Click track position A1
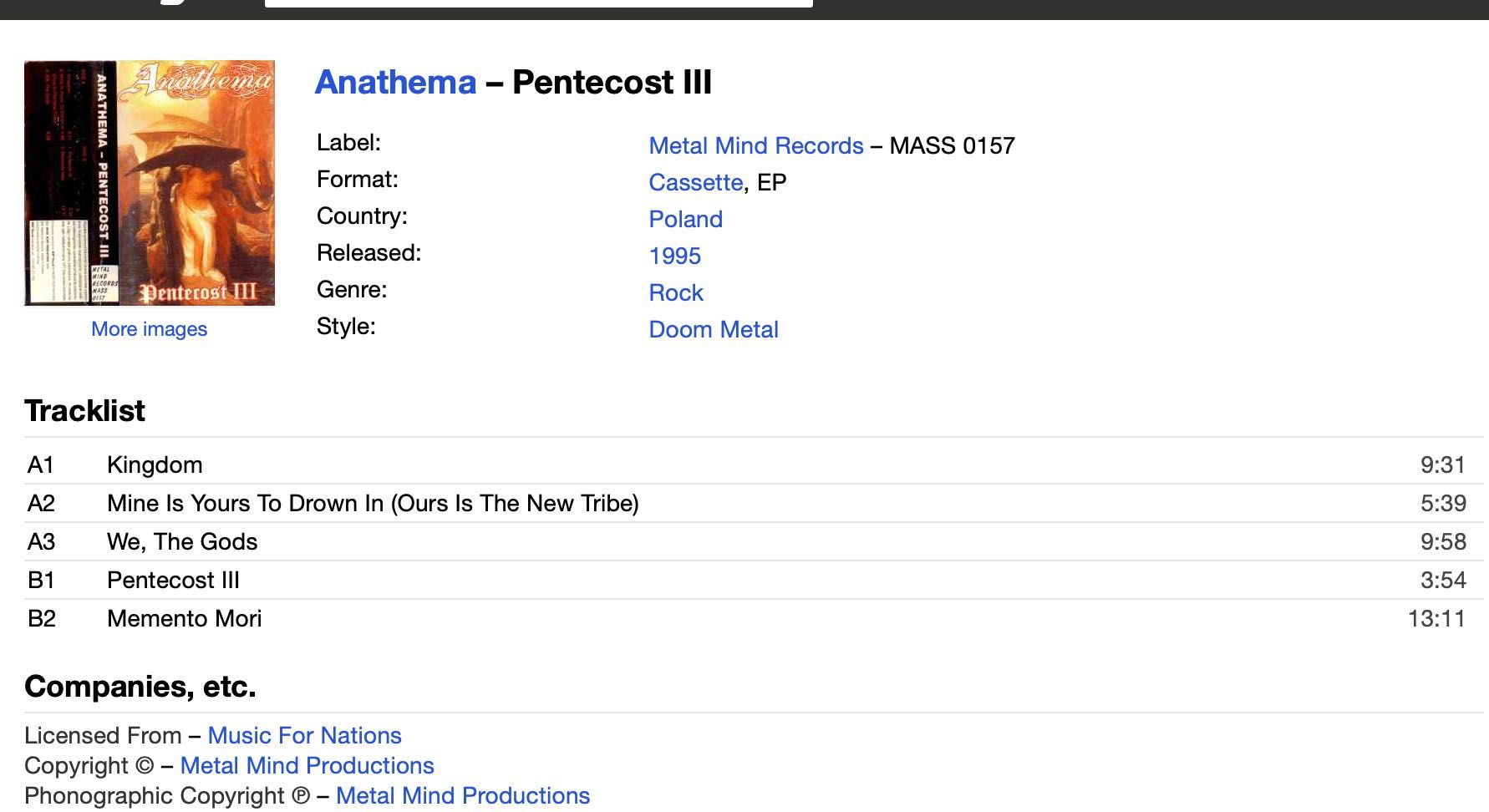This screenshot has height=812, width=1489. (x=41, y=464)
